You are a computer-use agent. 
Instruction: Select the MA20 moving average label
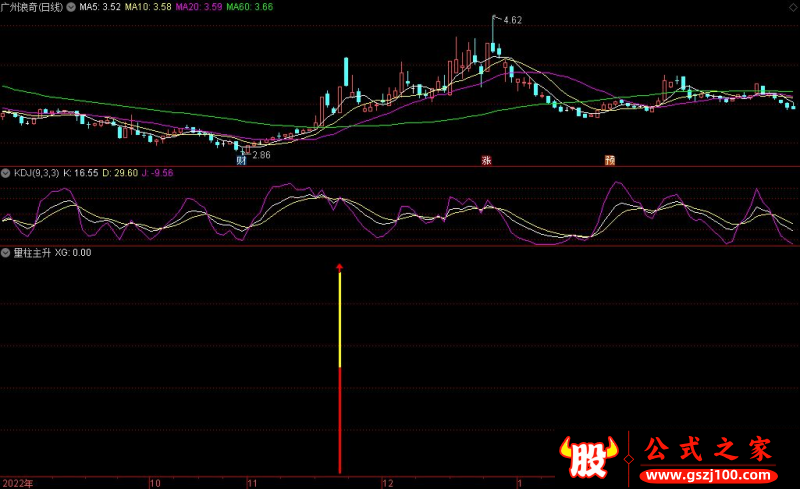pyautogui.click(x=200, y=6)
